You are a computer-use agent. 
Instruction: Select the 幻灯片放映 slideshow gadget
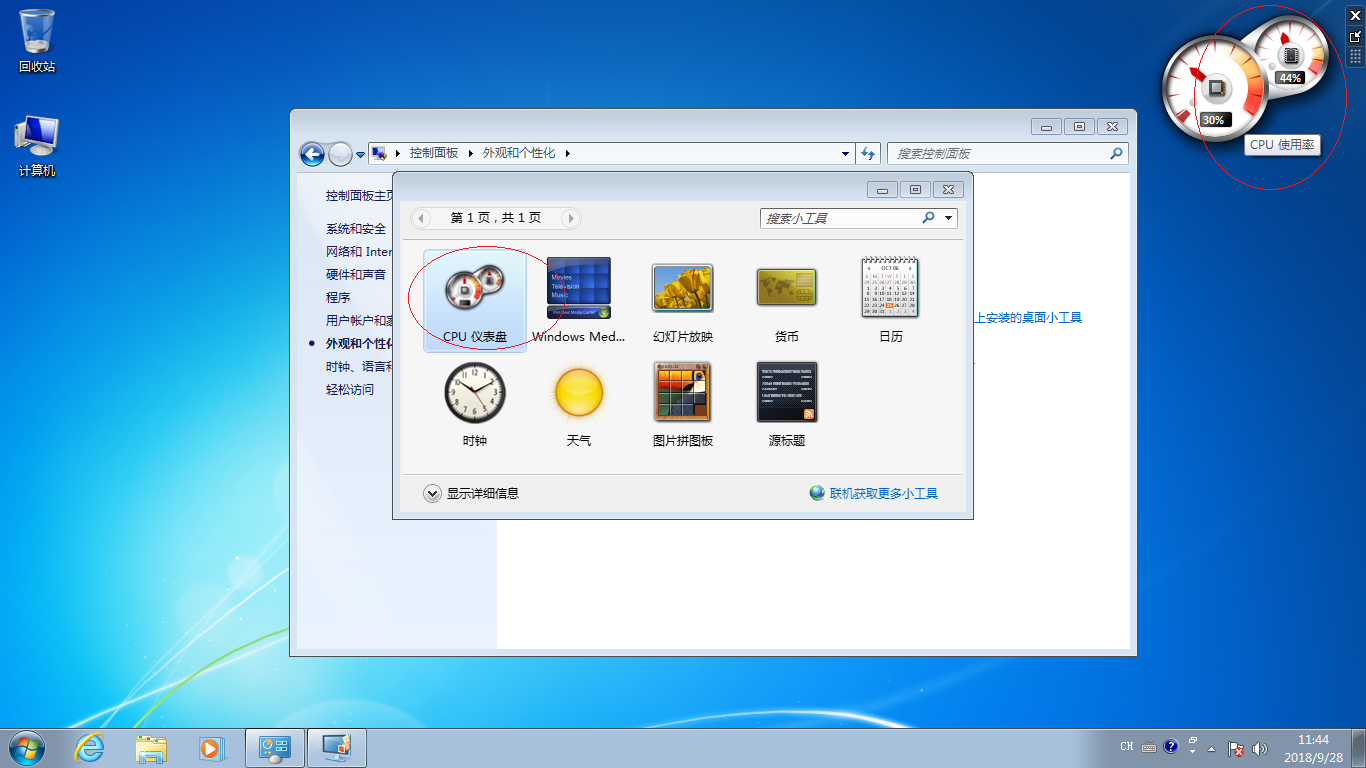(683, 301)
